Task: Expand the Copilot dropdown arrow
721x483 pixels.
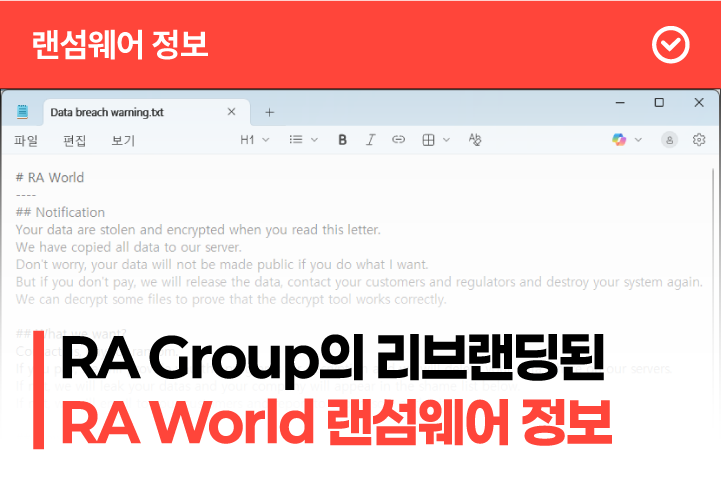Action: pyautogui.click(x=638, y=140)
